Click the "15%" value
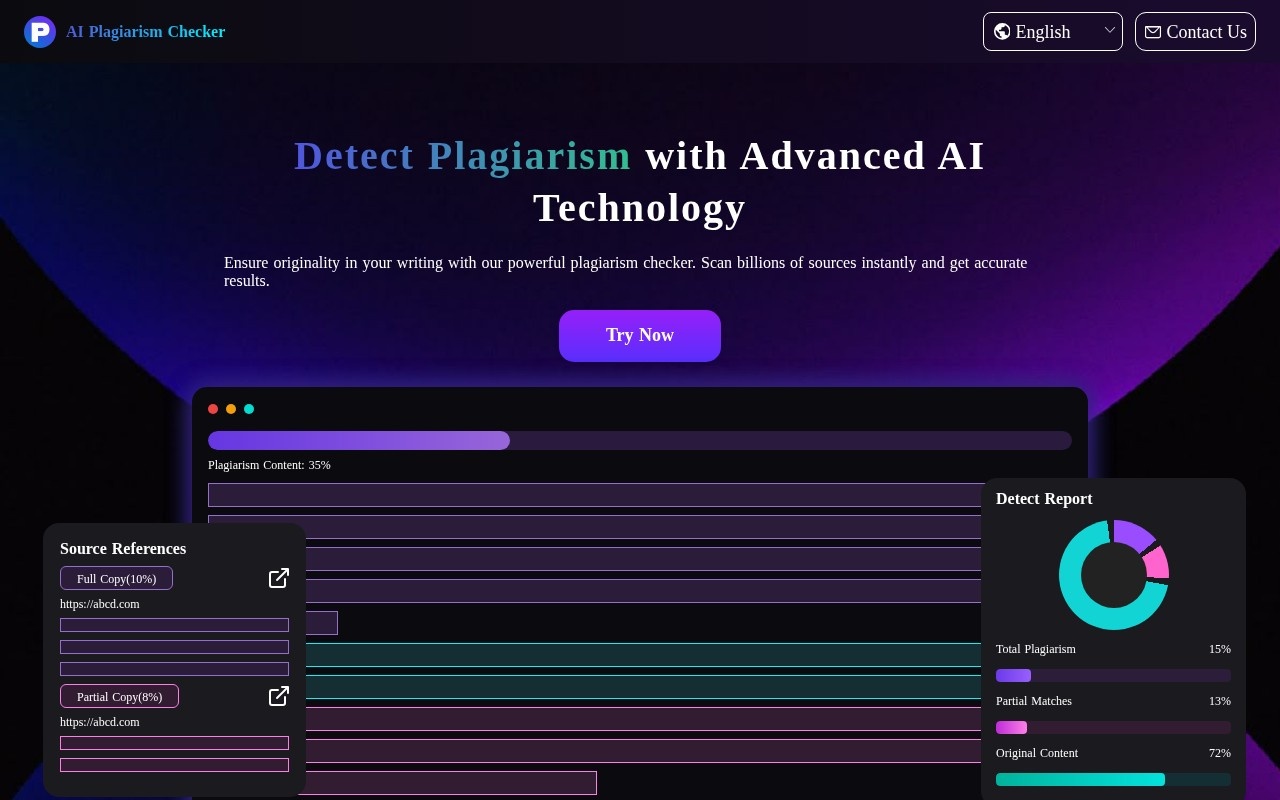 [1220, 649]
